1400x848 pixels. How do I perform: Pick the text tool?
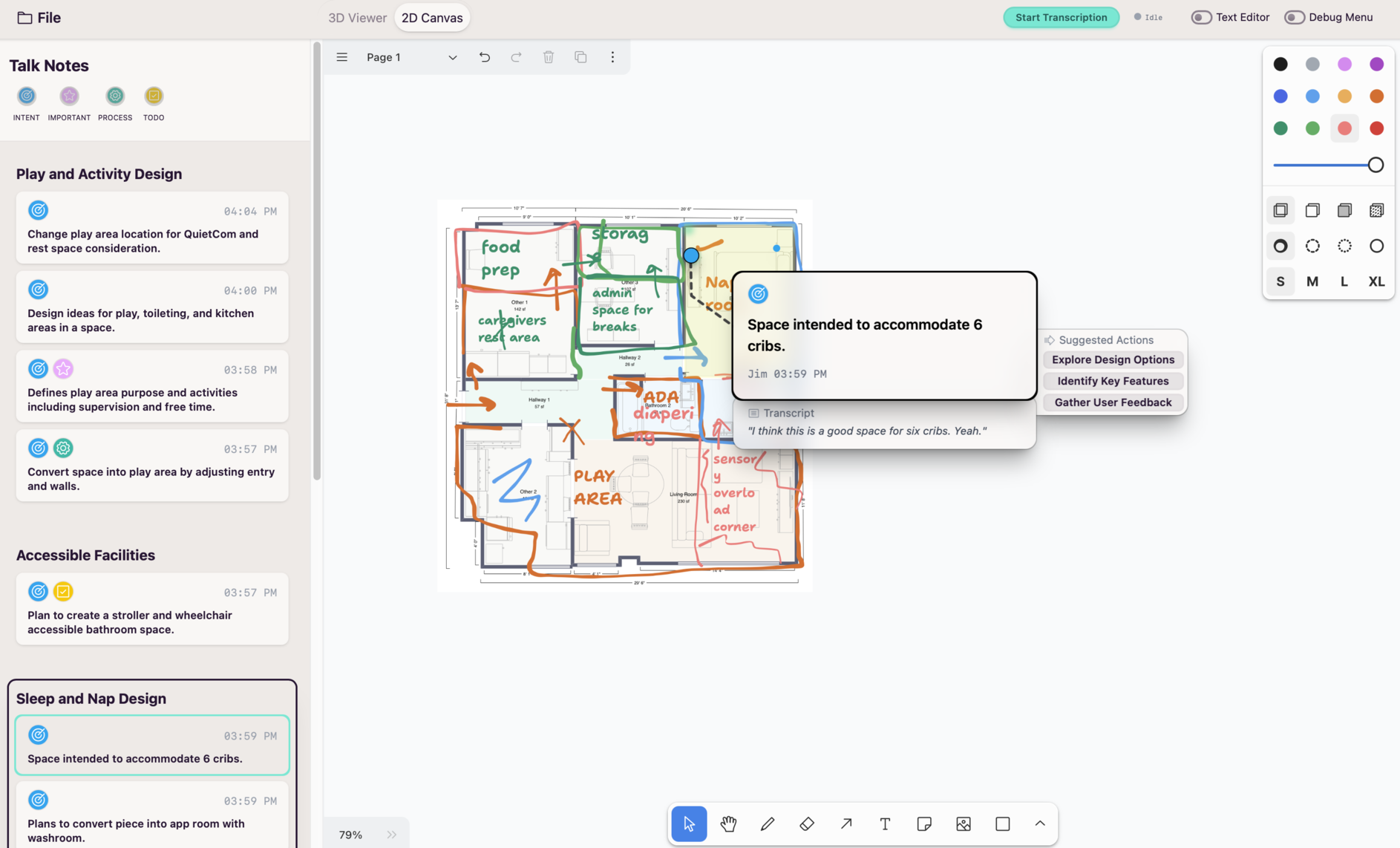pyautogui.click(x=885, y=823)
